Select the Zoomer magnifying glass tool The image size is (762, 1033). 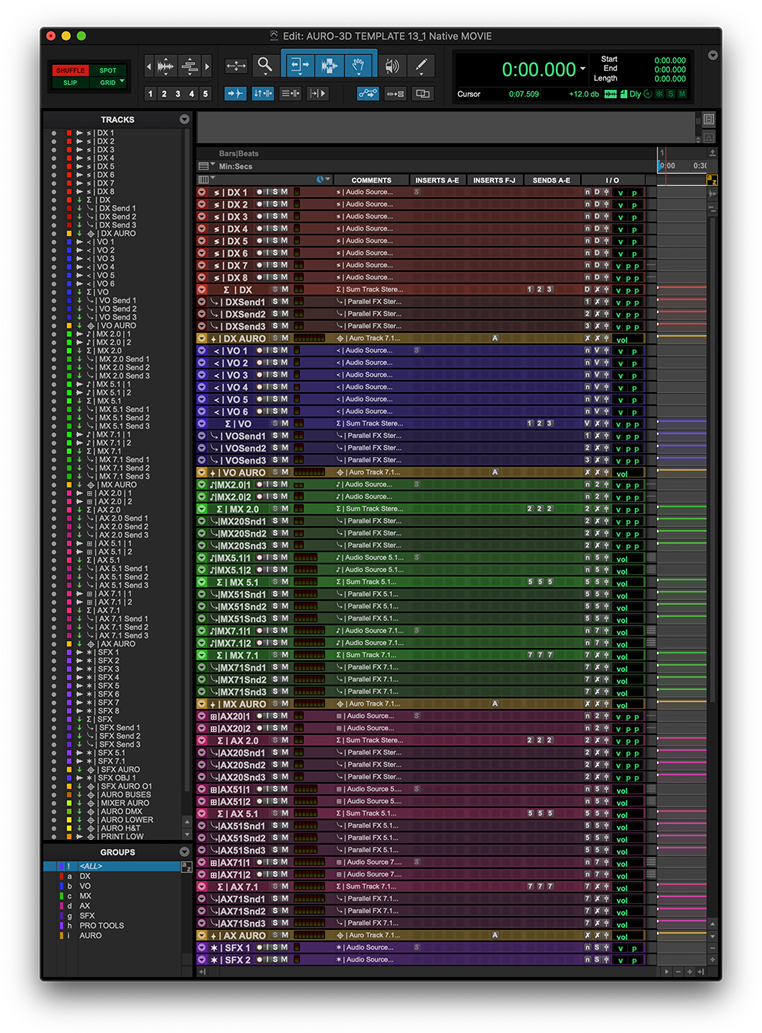point(265,66)
